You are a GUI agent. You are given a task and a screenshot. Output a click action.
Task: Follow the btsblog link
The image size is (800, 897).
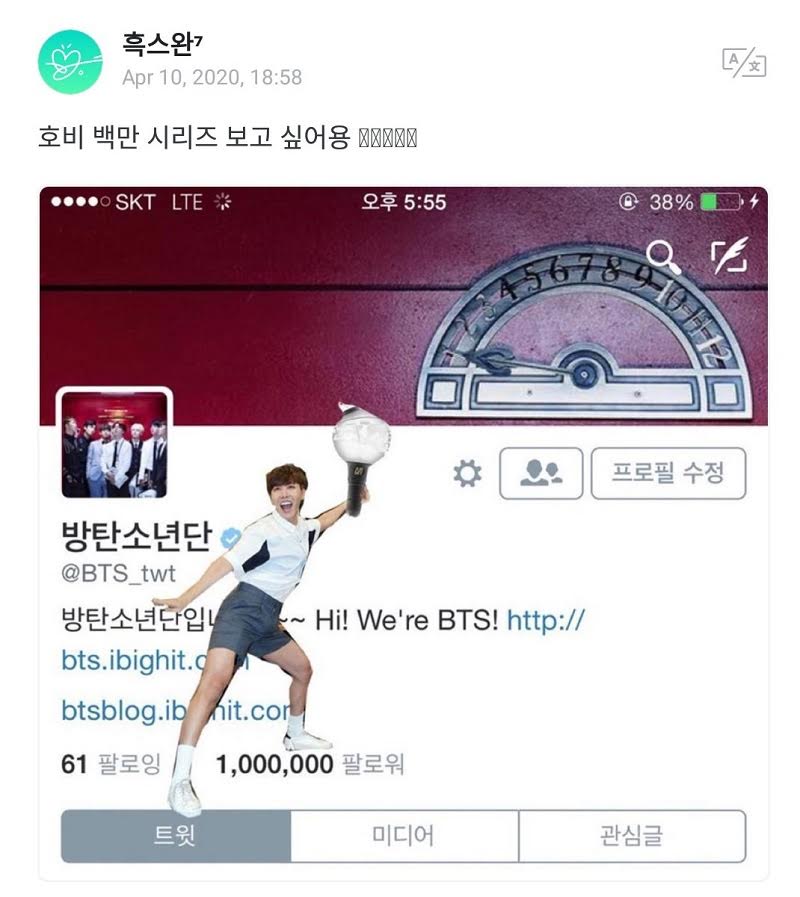(x=177, y=711)
